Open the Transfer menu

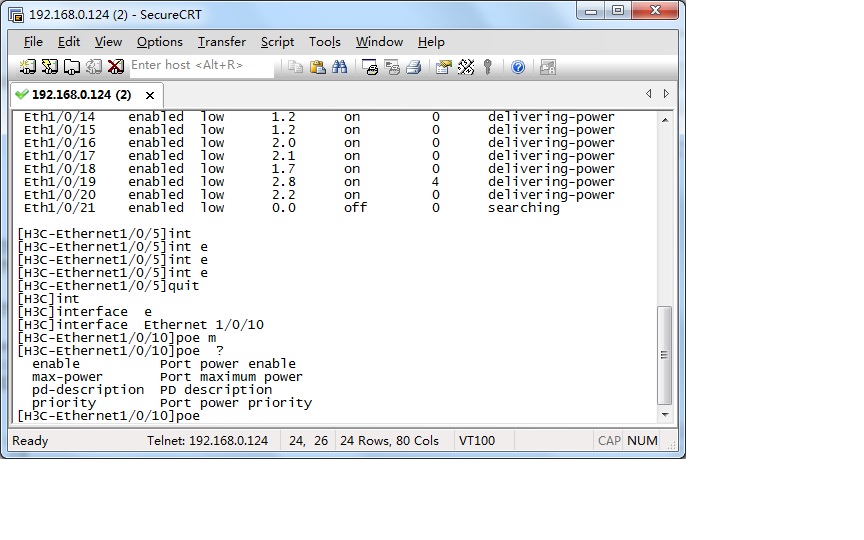(x=222, y=42)
